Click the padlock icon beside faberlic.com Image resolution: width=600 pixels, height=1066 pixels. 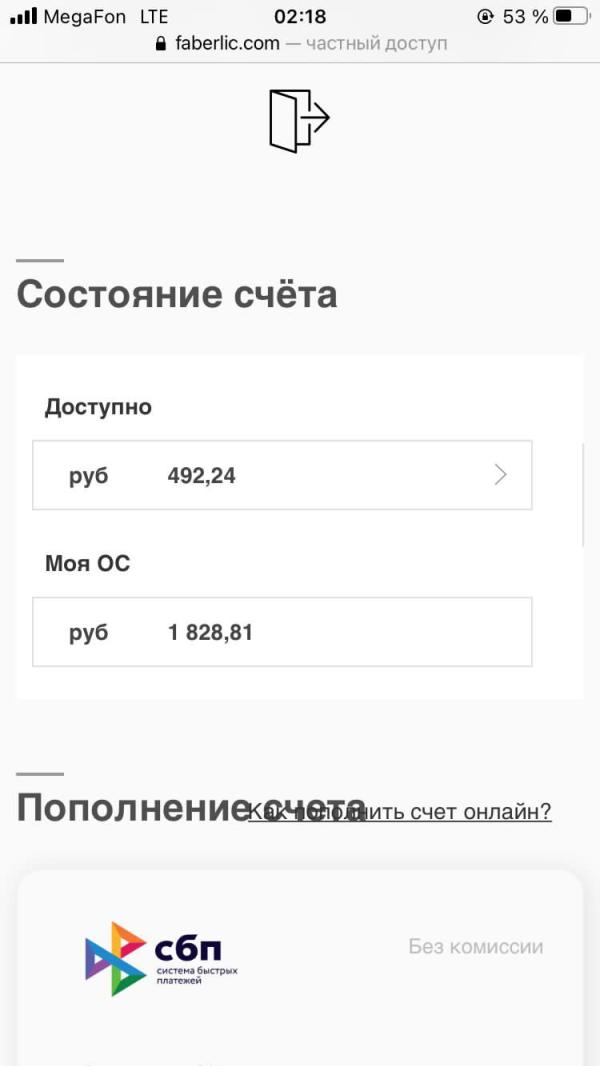coord(160,44)
